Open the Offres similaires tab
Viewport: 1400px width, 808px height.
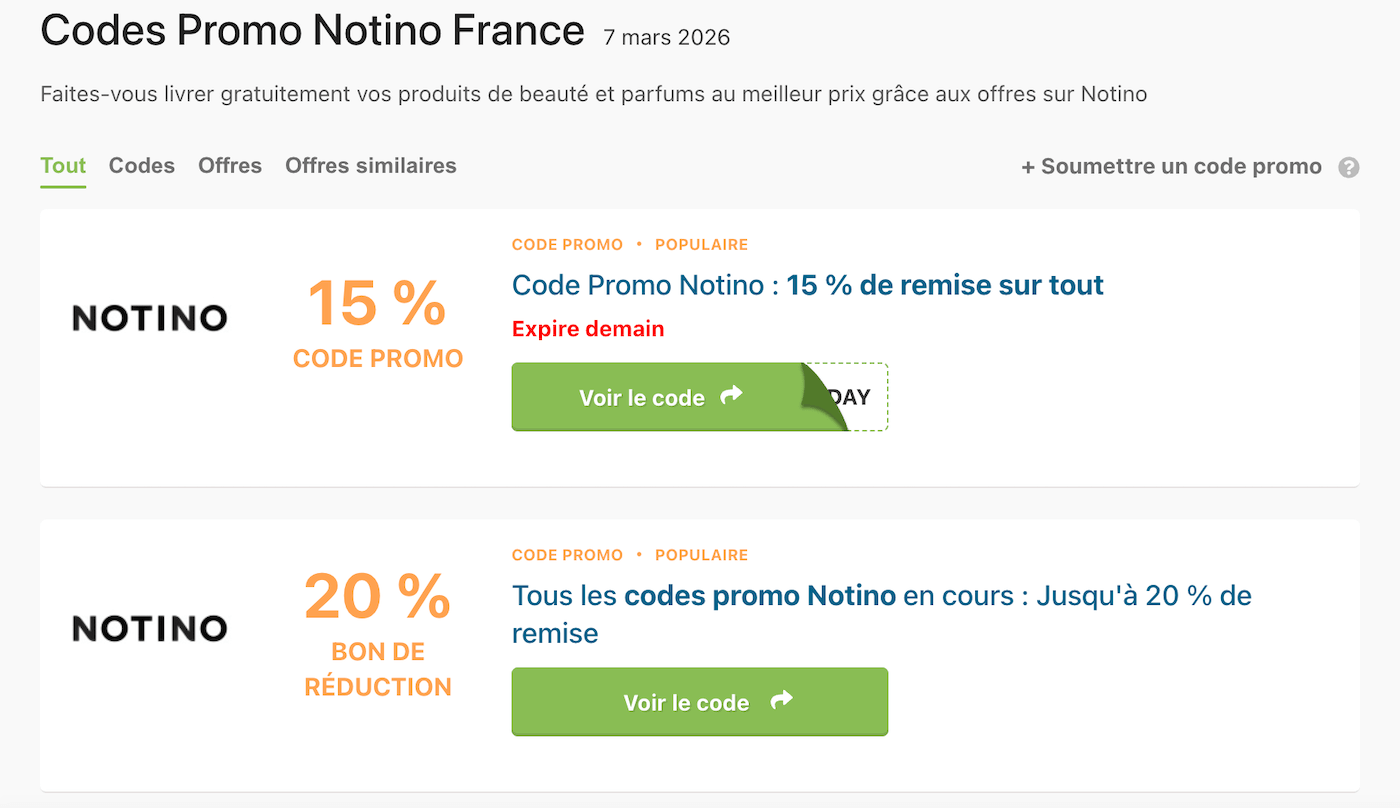pos(370,166)
